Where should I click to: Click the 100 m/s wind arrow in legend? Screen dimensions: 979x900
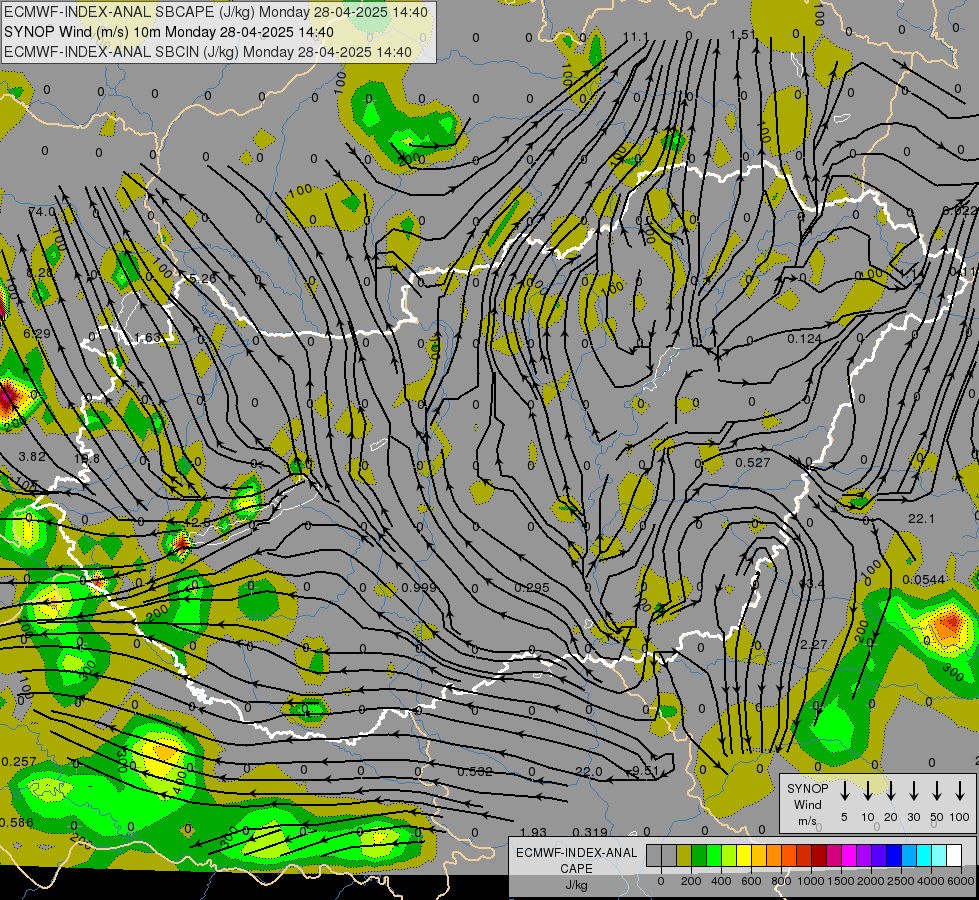point(960,791)
